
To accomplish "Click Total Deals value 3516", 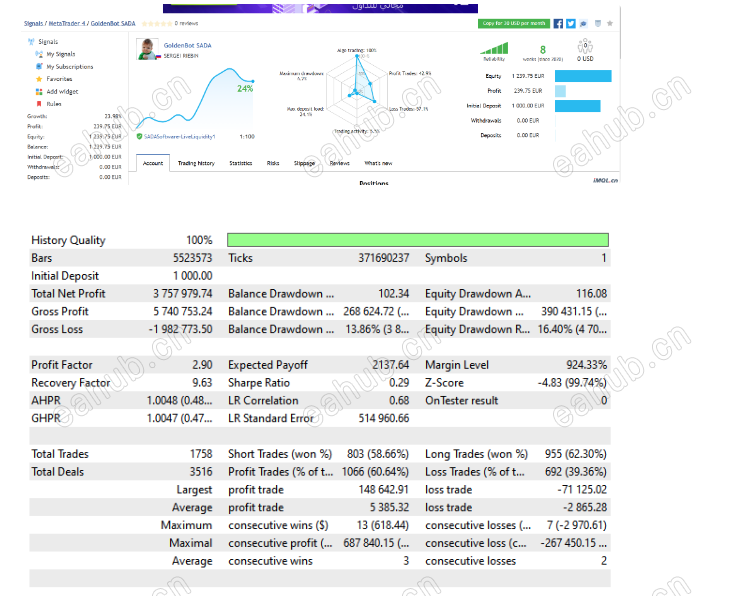I will (201, 472).
